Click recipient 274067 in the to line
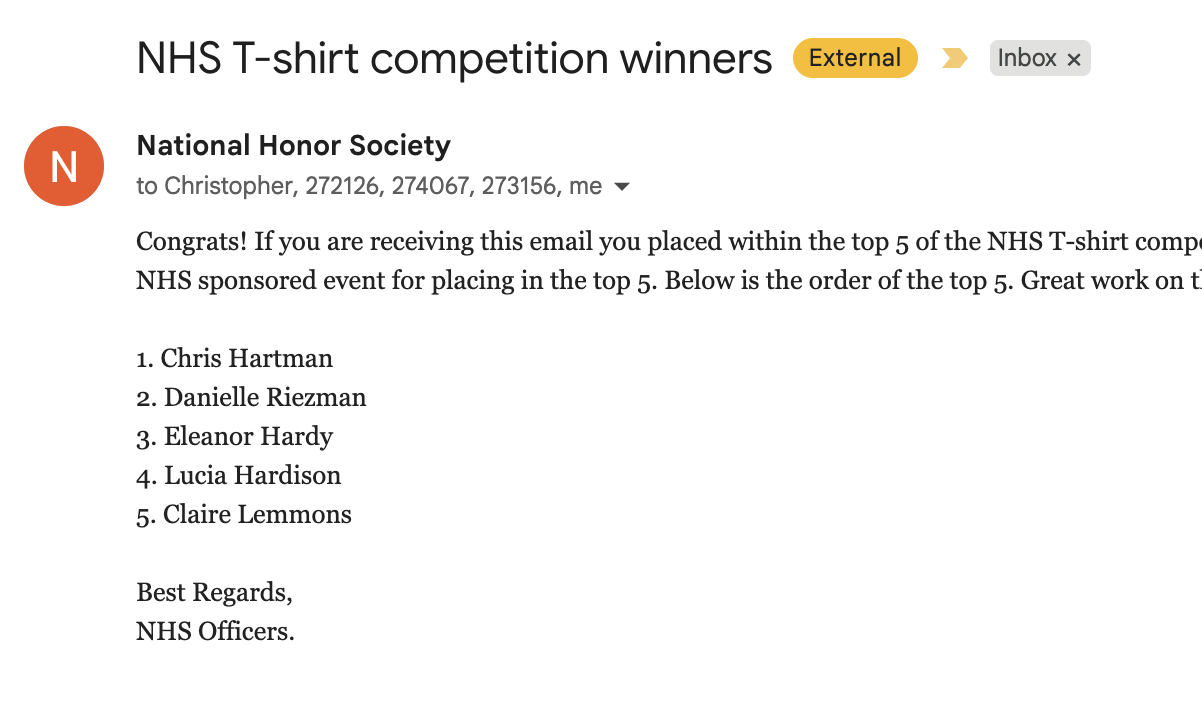 [431, 186]
